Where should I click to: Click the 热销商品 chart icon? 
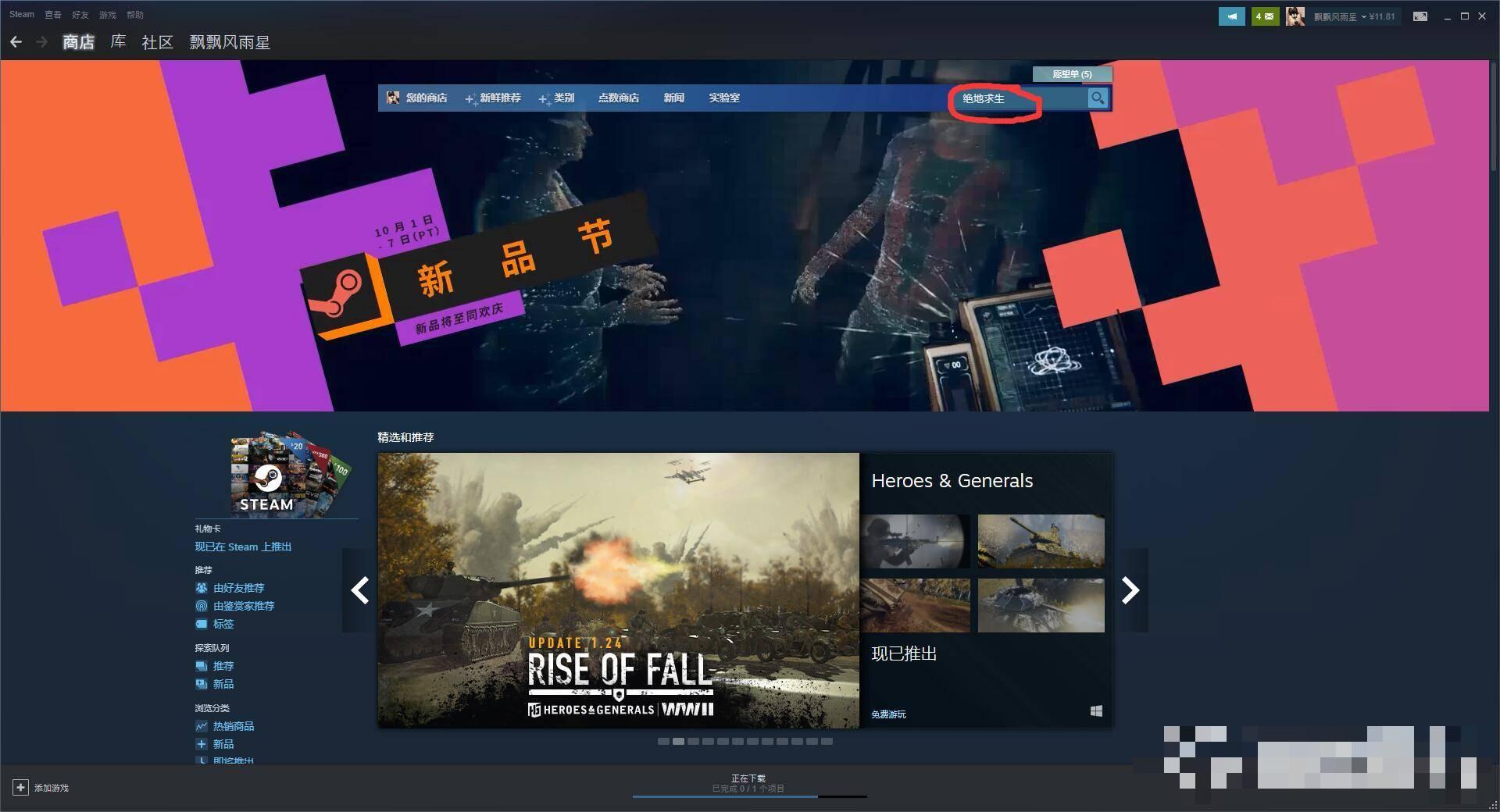[202, 726]
